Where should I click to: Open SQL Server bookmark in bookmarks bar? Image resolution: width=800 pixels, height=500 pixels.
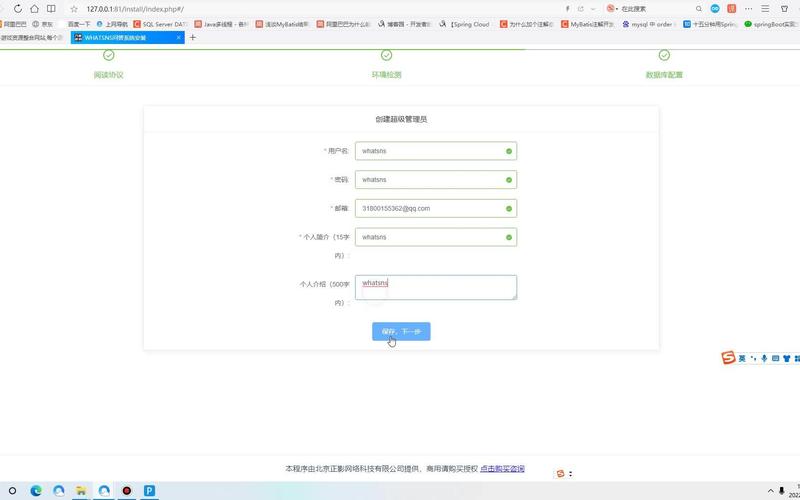pos(160,23)
